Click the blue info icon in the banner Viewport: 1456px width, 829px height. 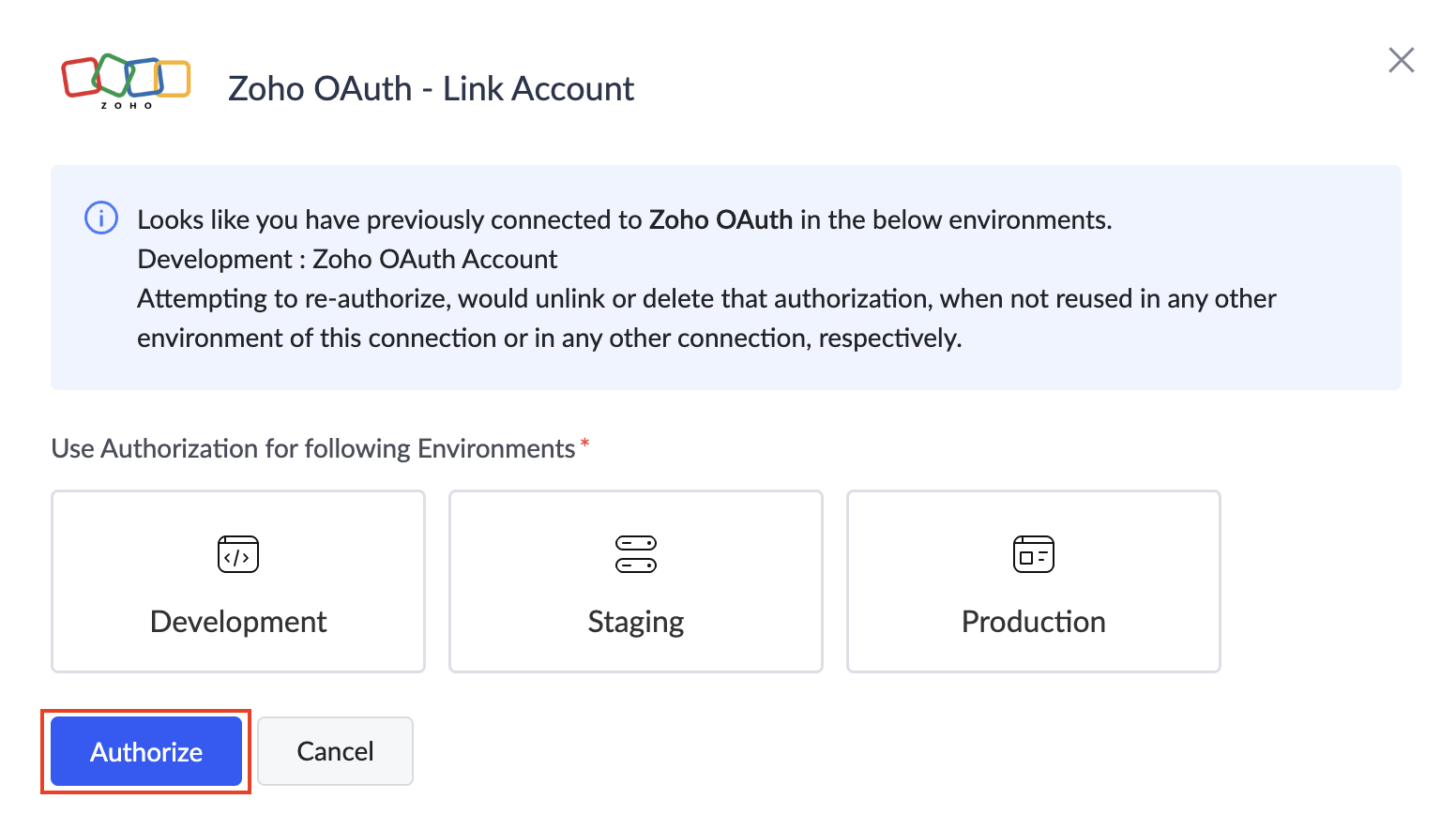(x=101, y=218)
